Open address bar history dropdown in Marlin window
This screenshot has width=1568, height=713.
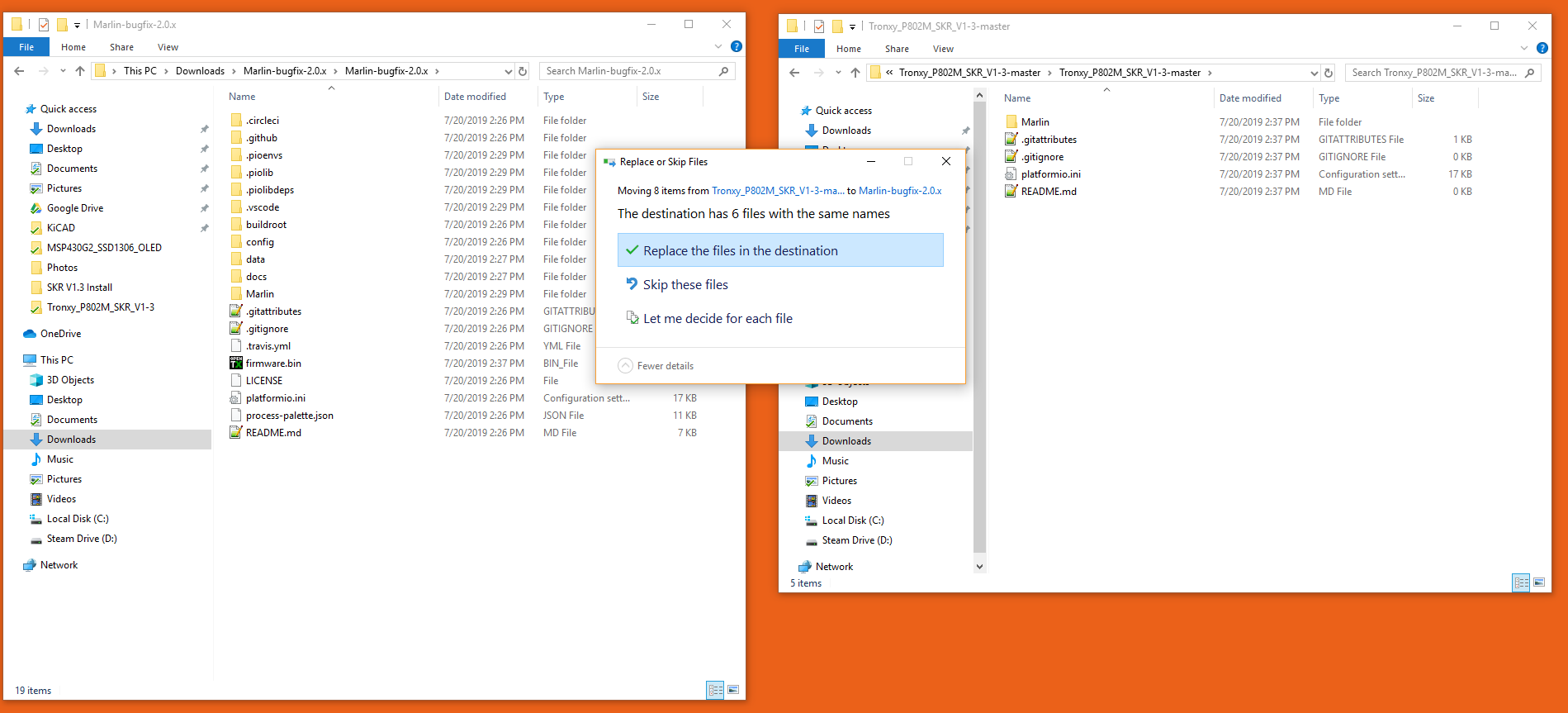coord(508,71)
